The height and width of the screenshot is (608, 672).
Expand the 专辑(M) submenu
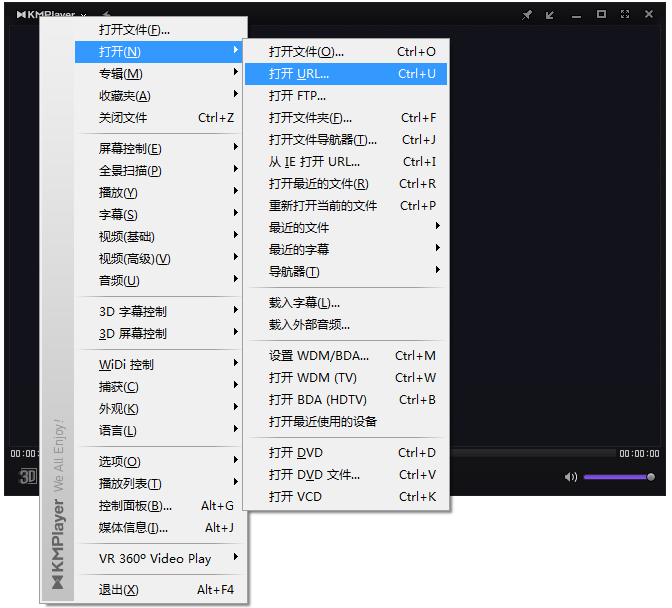[159, 74]
